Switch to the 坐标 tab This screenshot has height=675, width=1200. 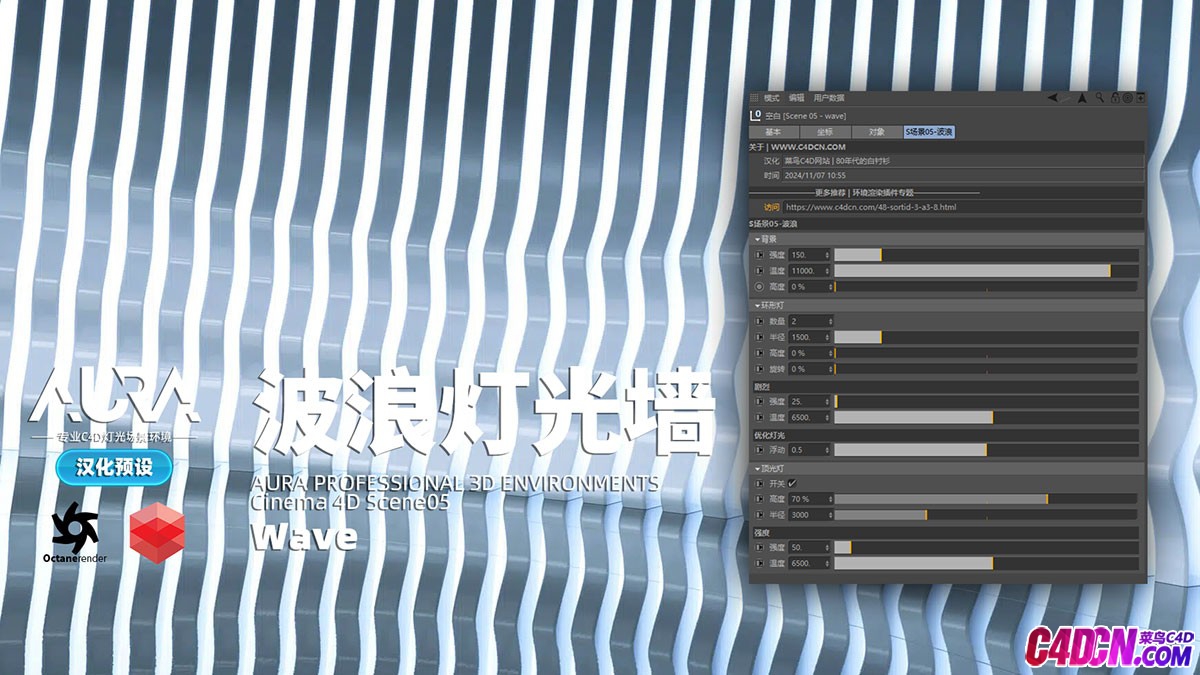tap(825, 132)
